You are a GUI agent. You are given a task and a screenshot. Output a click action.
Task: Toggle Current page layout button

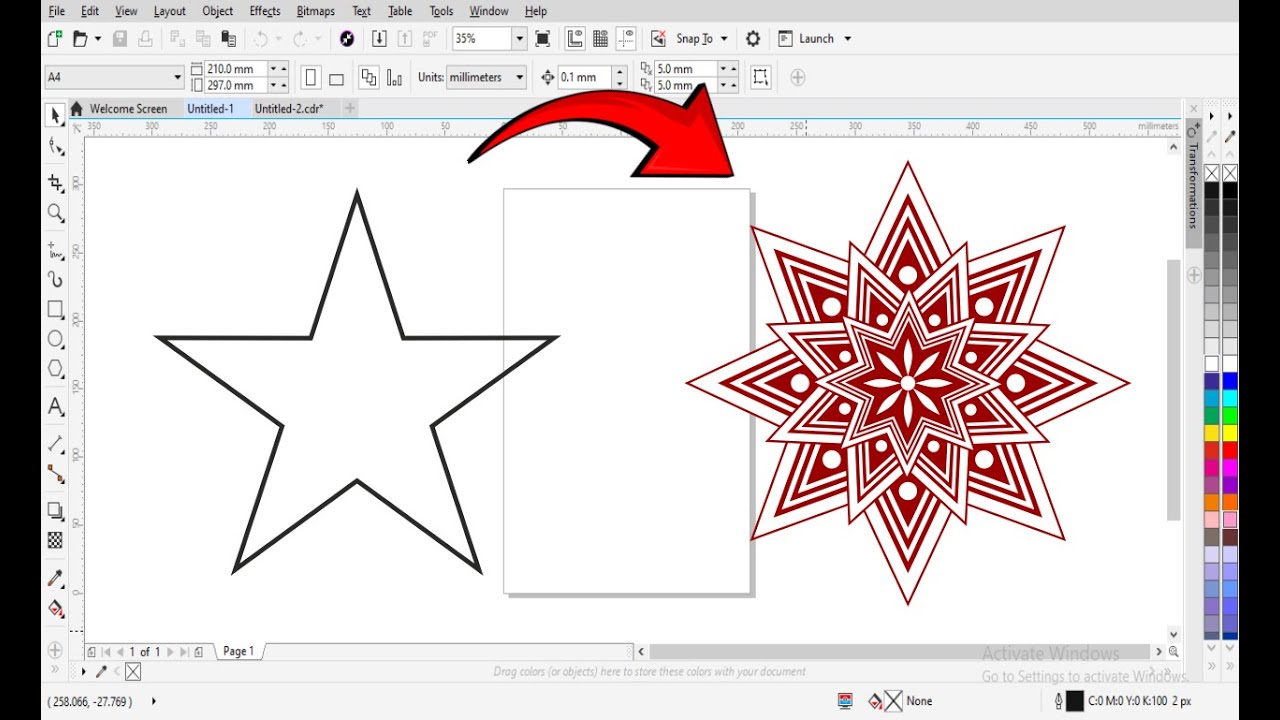(395, 78)
